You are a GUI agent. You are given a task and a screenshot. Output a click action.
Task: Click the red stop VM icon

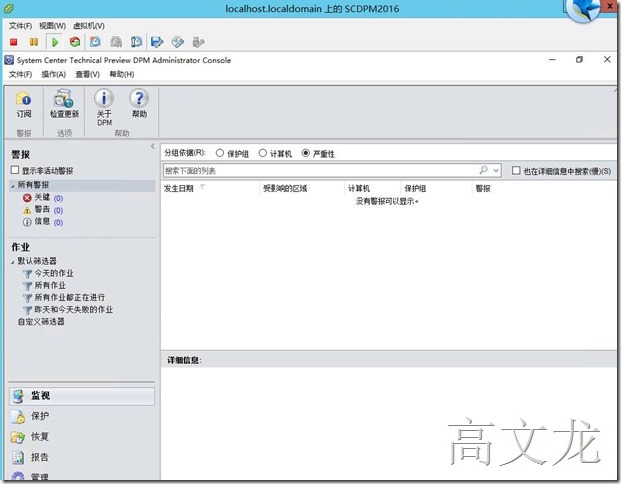(x=14, y=42)
